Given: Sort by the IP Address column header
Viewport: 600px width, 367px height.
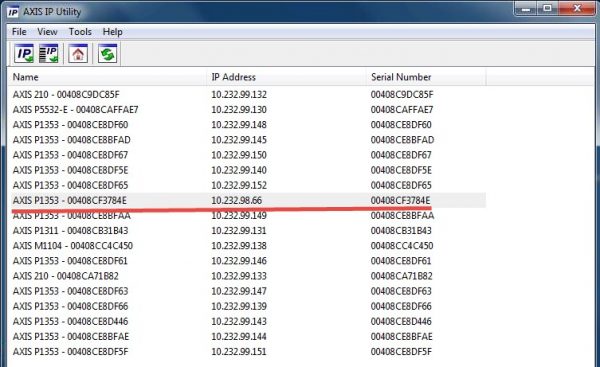Looking at the screenshot, I should click(287, 77).
